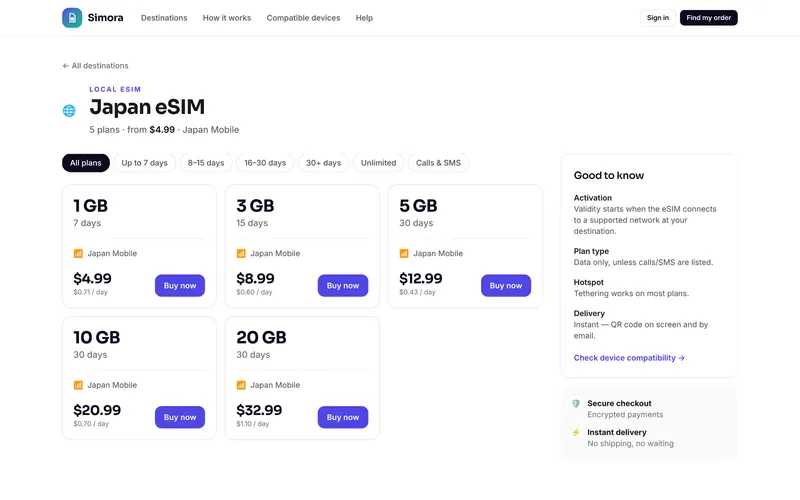This screenshot has width=800, height=500.
Task: Click the signal icon on the 1 GB card
Action: [78, 254]
